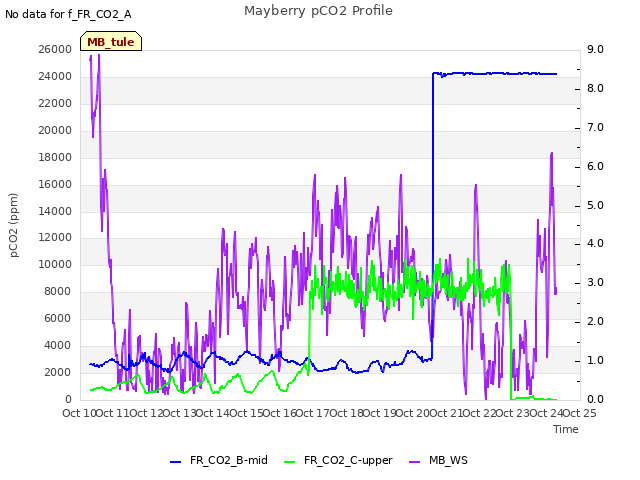Click the MB_WS legend entry
The width and height of the screenshot is (640, 480).
pos(438,460)
